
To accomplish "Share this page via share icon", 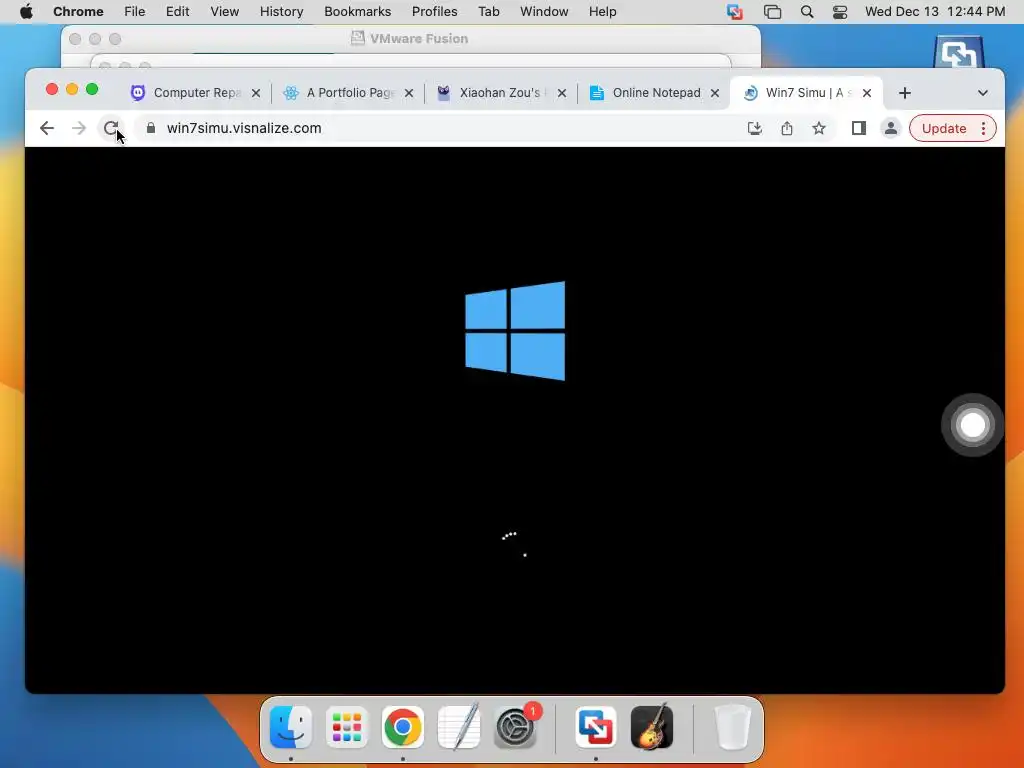I will point(787,128).
